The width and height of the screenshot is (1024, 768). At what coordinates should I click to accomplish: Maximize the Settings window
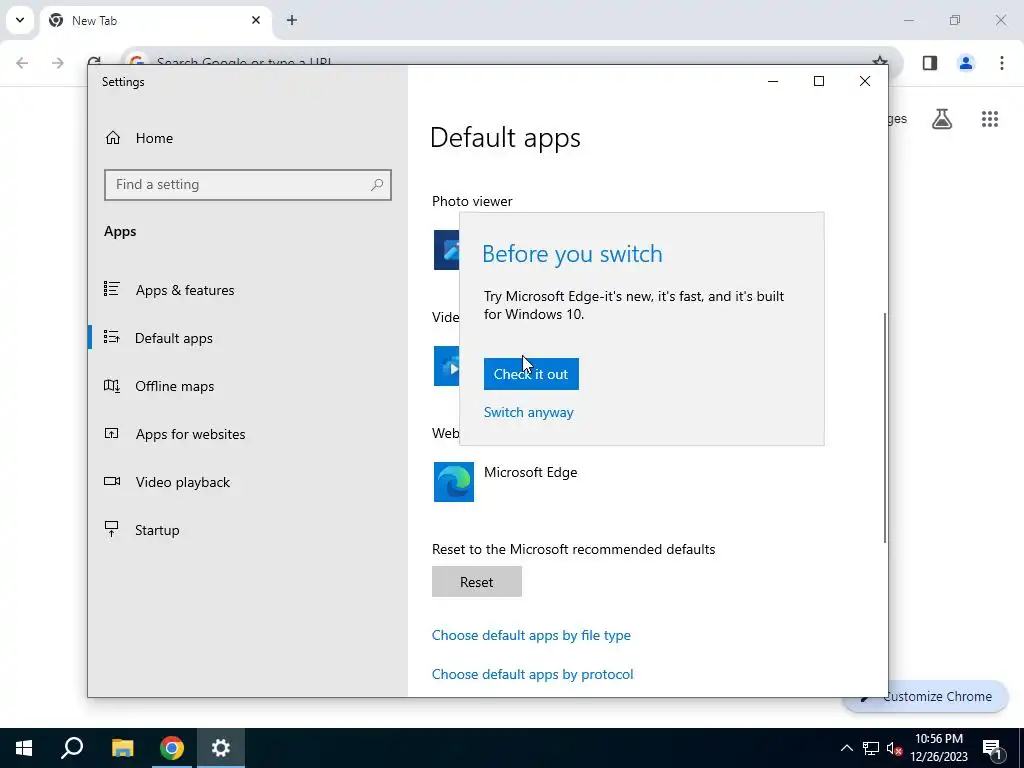[819, 81]
